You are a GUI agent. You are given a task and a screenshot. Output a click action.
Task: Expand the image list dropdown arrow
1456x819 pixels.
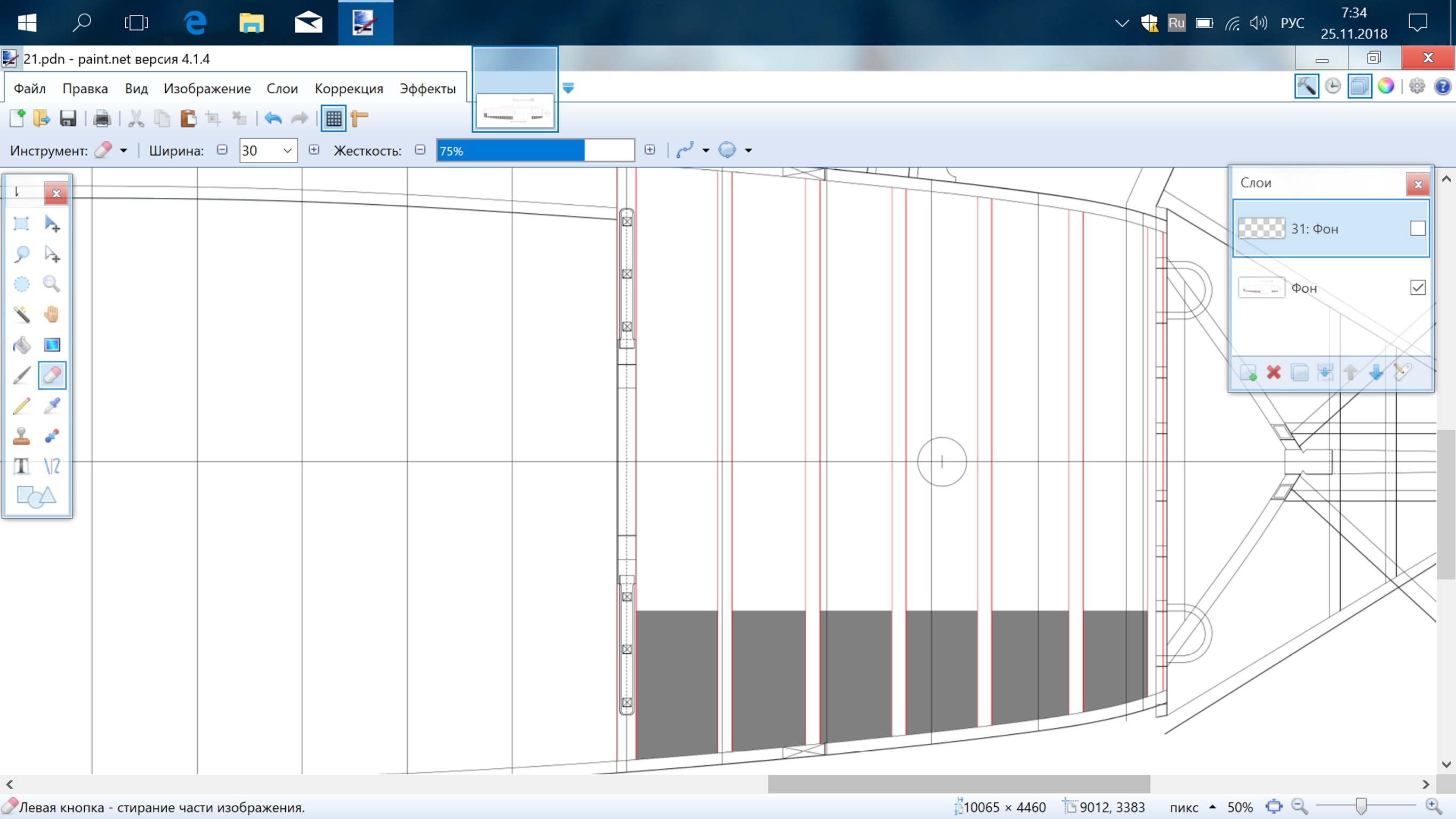tap(569, 87)
